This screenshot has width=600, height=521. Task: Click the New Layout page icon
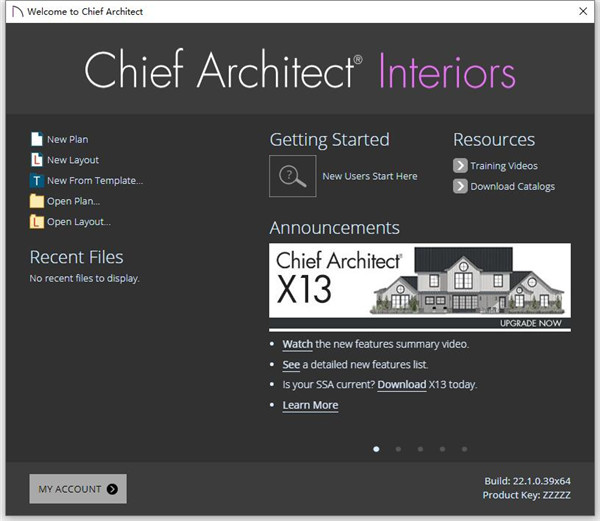click(37, 160)
